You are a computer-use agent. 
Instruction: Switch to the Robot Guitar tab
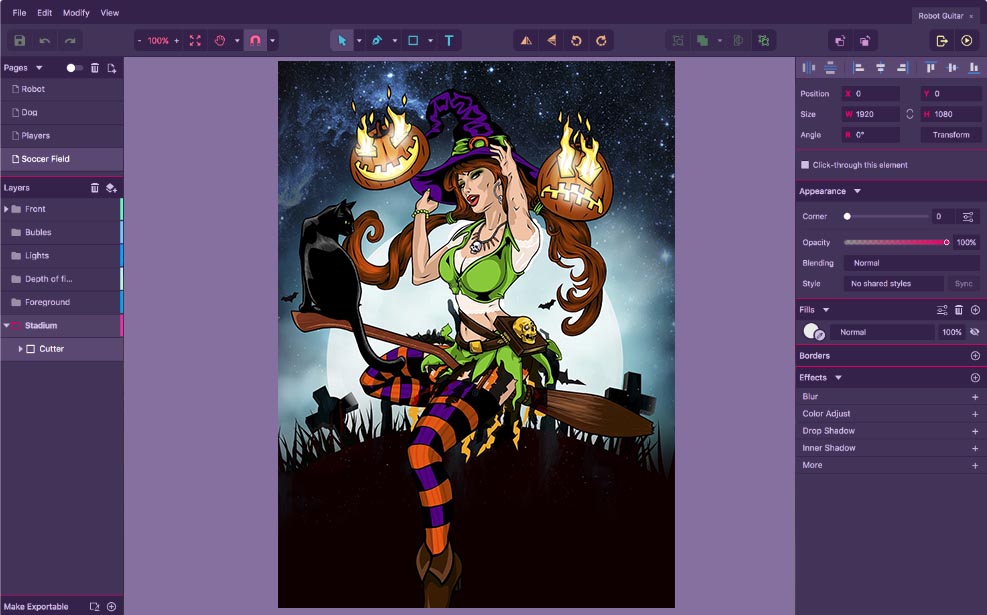[x=946, y=16]
